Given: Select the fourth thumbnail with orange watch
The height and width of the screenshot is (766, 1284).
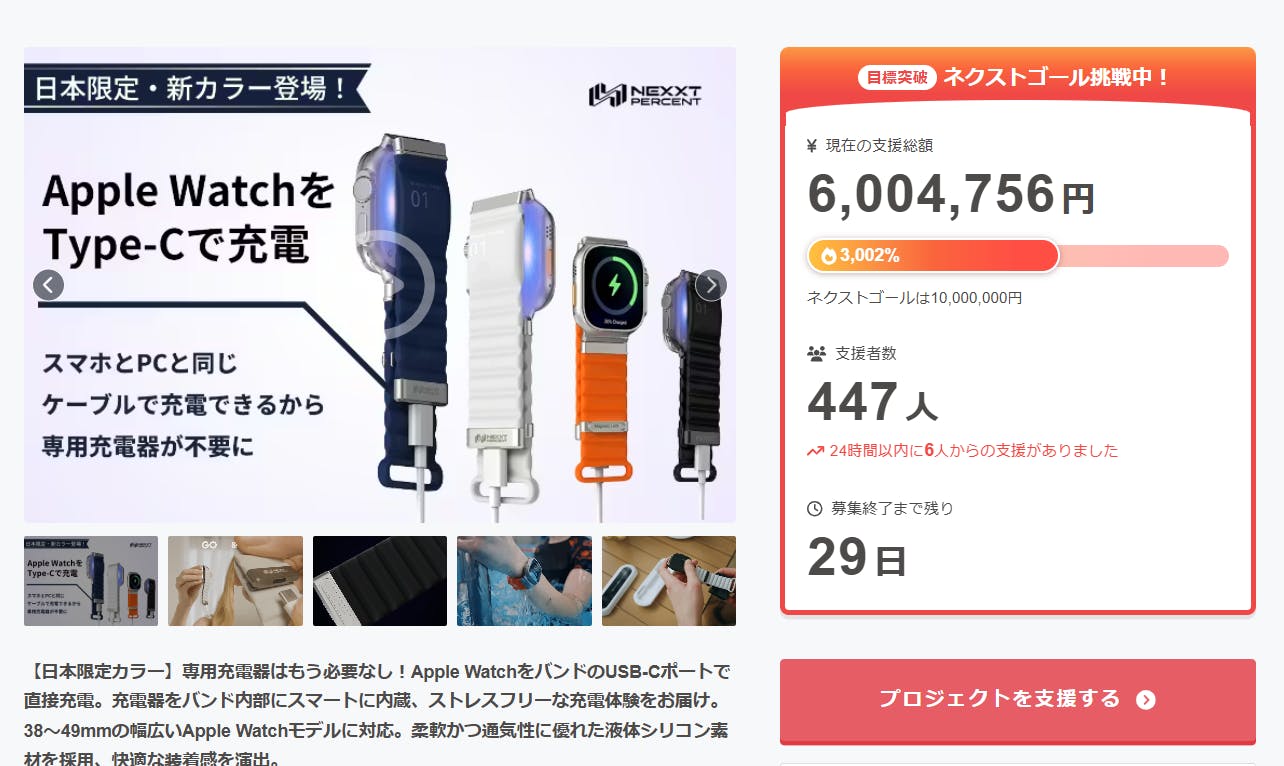Looking at the screenshot, I should [524, 581].
